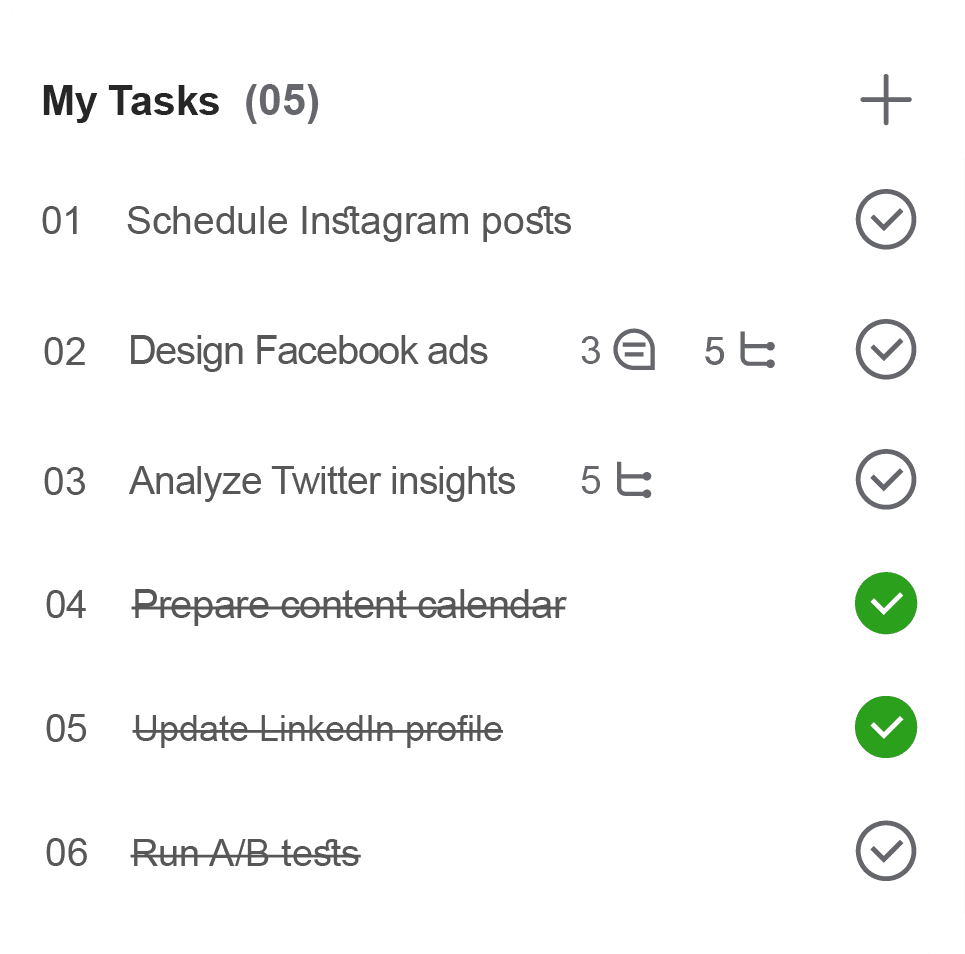Open subtasks icon on Analyze Twitter insights
Screen dimensions: 965x954
(x=633, y=480)
